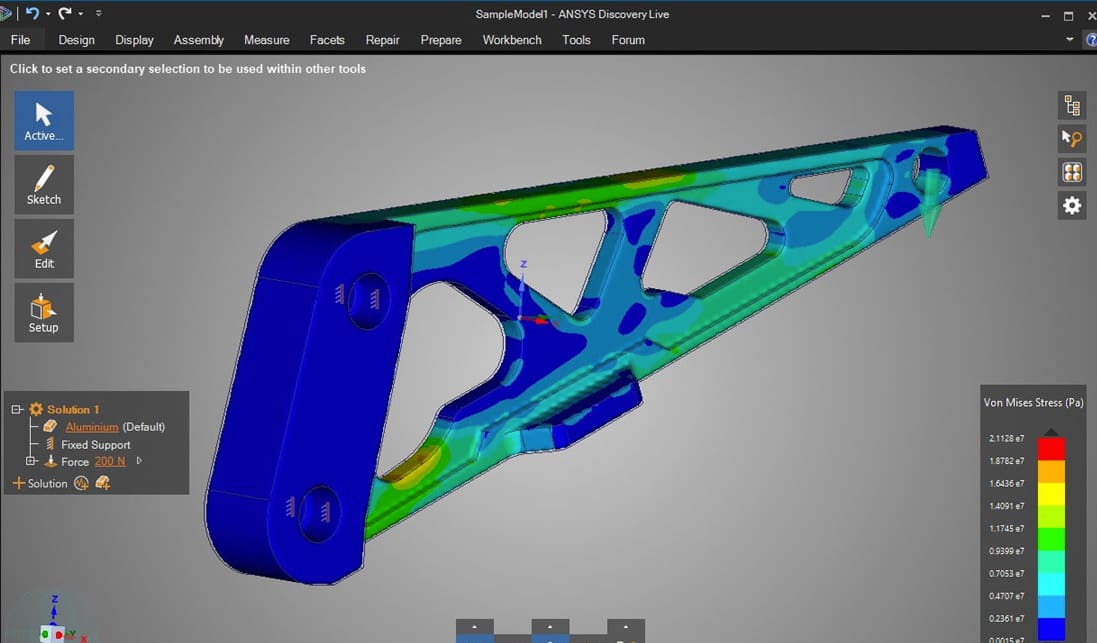The height and width of the screenshot is (643, 1097).
Task: Select Fixed Support in the tree
Action: point(95,444)
